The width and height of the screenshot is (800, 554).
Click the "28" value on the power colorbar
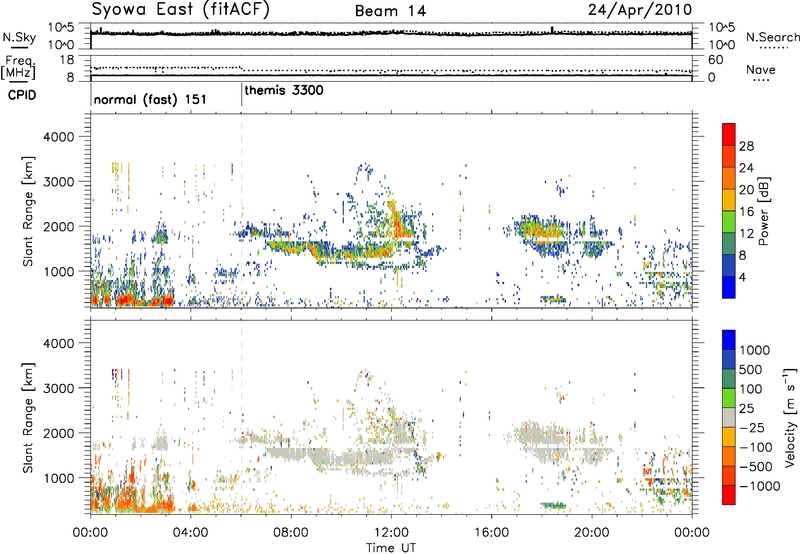pos(746,146)
